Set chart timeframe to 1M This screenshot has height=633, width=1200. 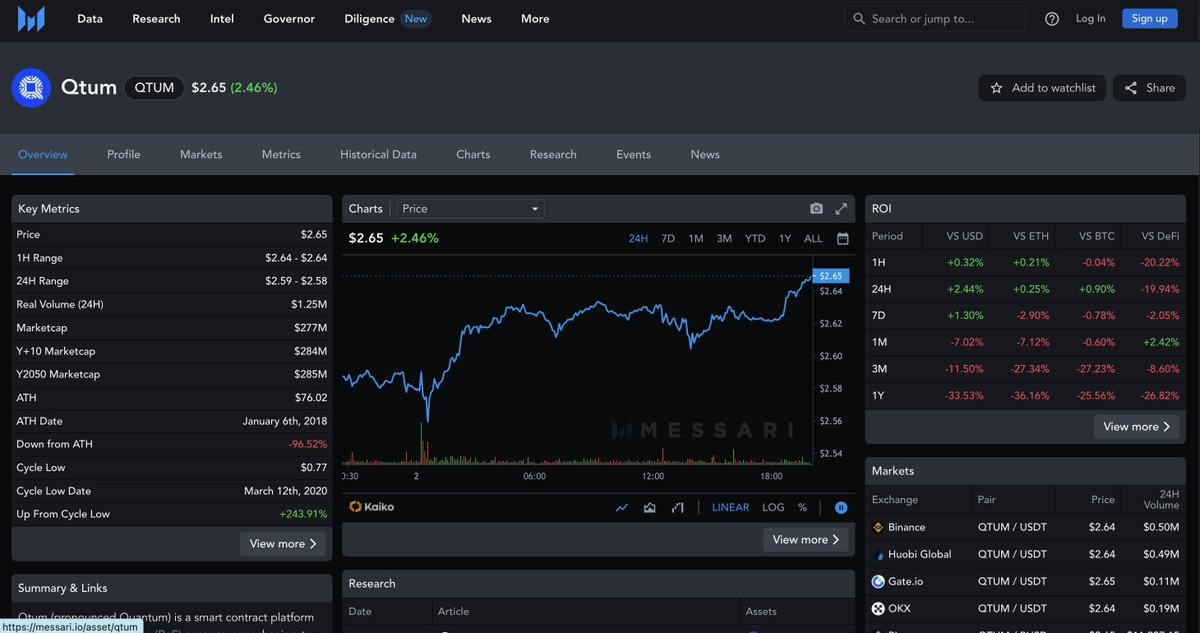[x=696, y=238]
